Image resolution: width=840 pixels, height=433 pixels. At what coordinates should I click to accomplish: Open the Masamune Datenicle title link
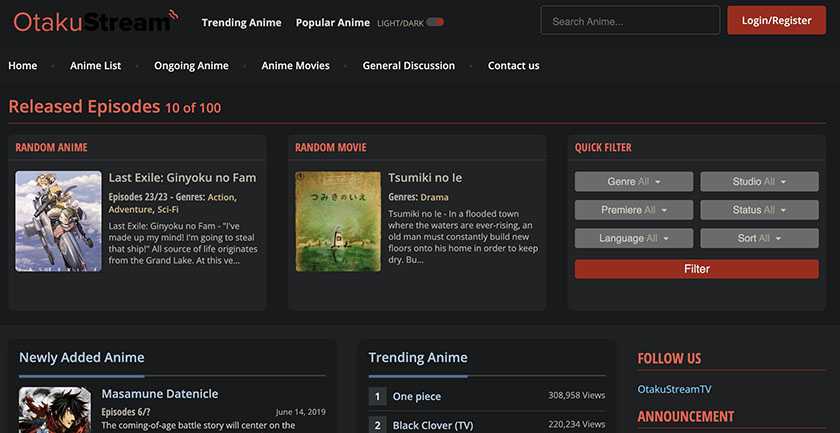point(160,394)
